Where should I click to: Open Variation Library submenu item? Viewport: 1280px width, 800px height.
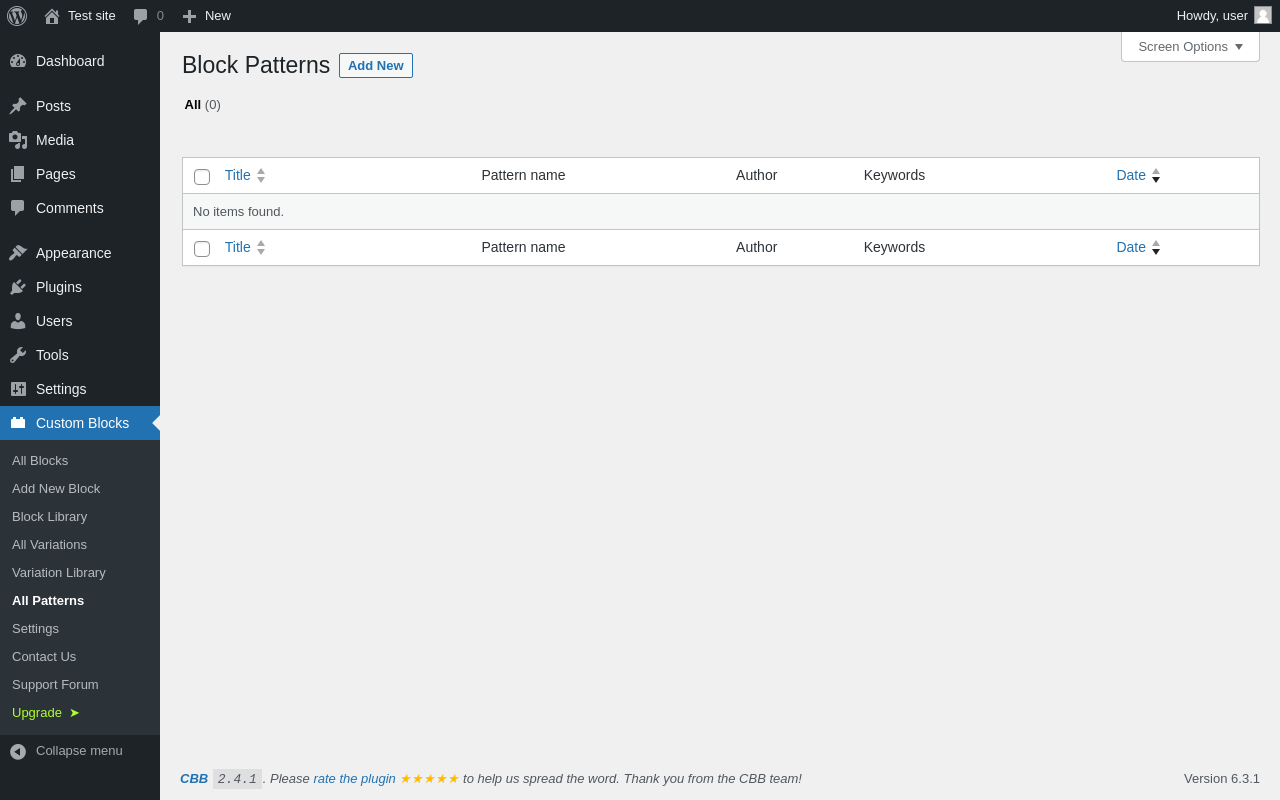59,573
